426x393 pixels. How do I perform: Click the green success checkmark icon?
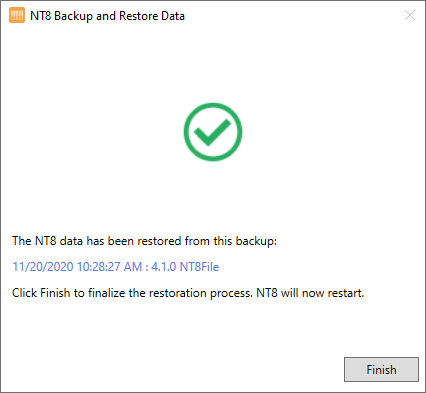[213, 132]
